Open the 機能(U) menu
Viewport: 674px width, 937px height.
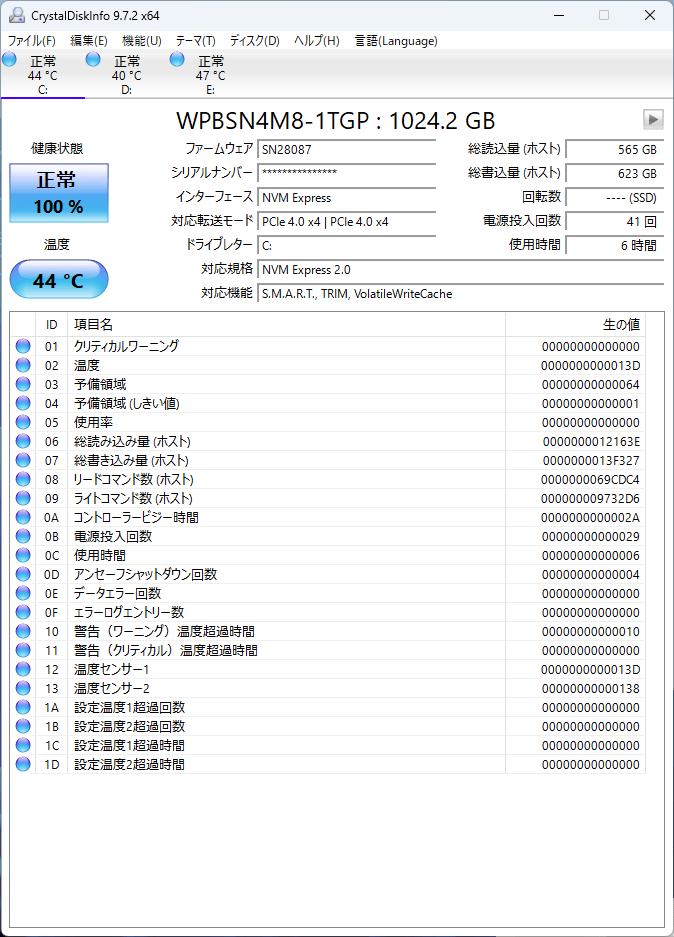click(x=141, y=41)
